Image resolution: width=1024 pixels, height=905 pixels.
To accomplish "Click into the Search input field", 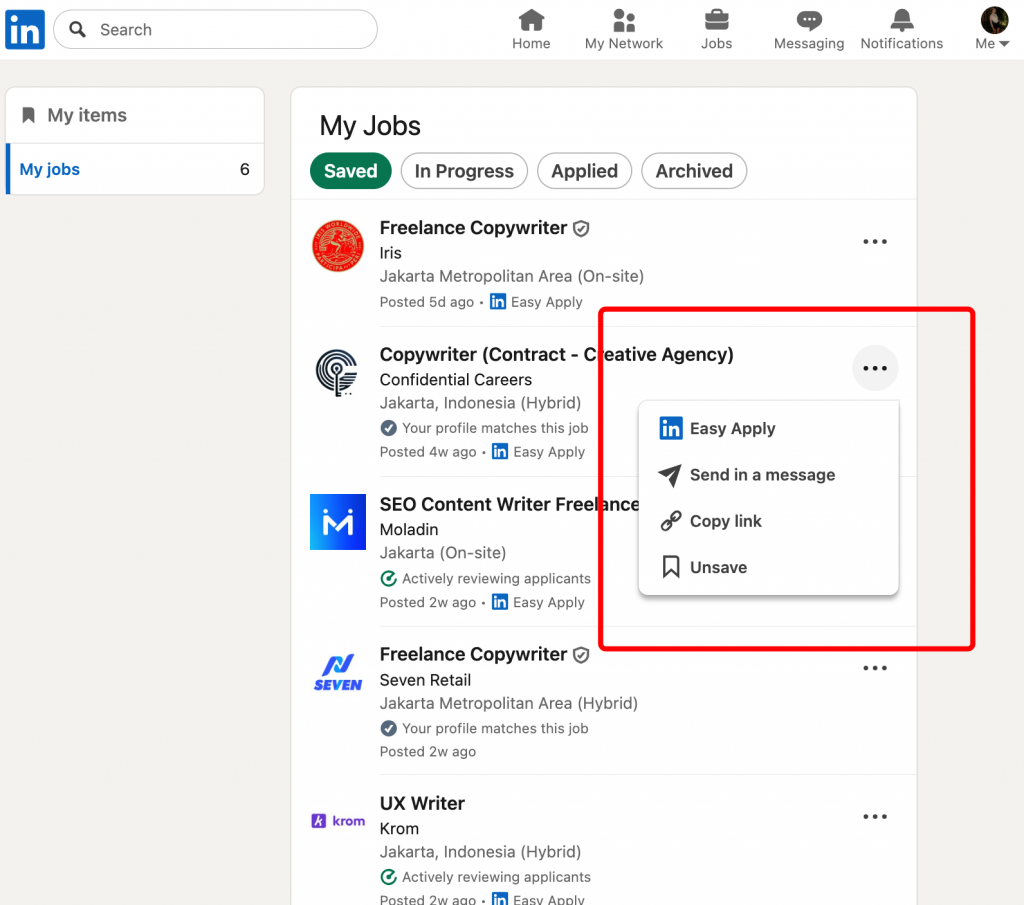I will (230, 30).
